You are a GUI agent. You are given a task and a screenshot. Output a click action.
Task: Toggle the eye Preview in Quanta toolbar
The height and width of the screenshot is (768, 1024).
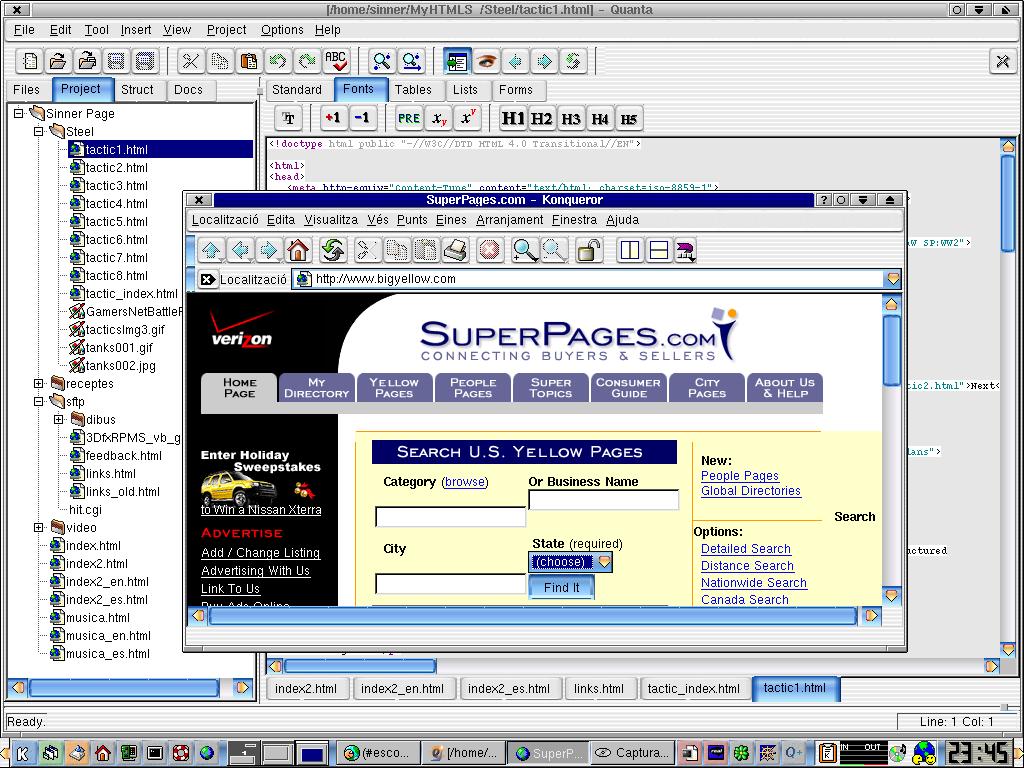click(x=485, y=61)
